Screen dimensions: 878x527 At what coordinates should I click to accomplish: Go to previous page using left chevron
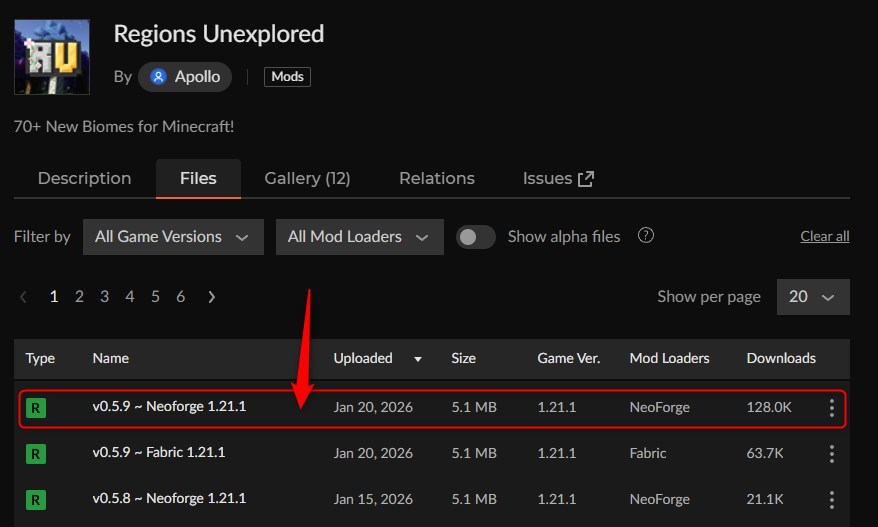24,297
